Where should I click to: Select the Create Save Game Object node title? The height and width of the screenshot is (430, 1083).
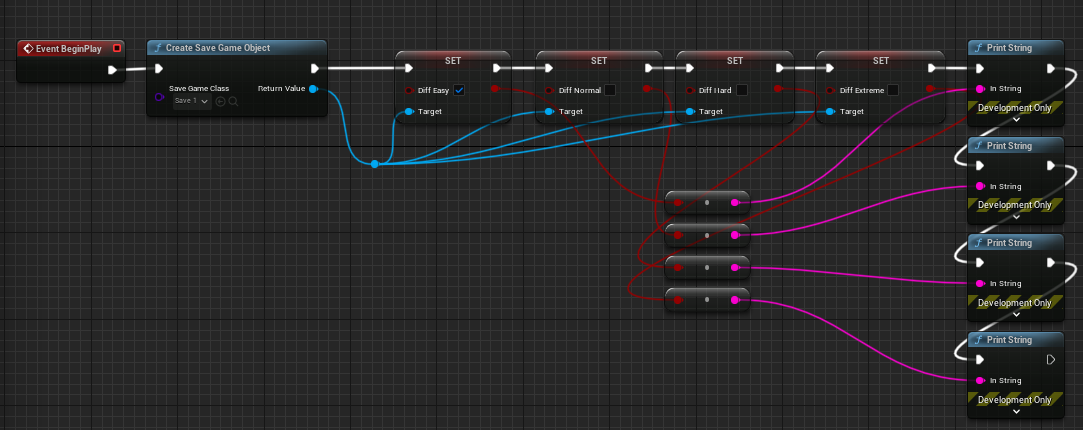point(218,48)
